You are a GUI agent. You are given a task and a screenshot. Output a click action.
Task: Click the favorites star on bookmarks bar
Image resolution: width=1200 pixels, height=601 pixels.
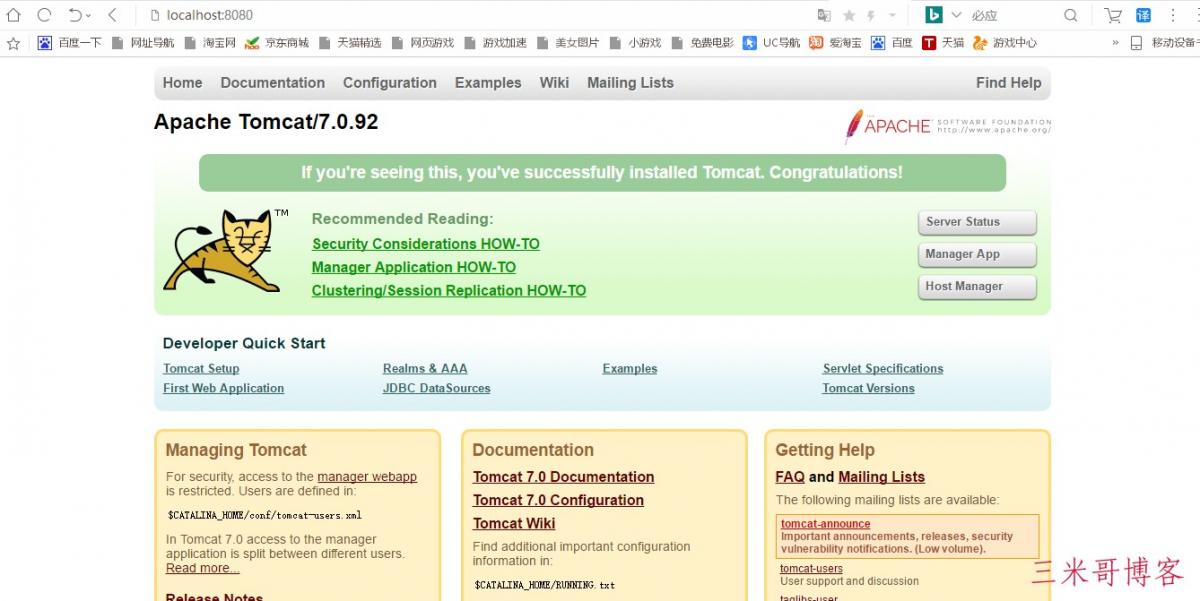(x=14, y=43)
